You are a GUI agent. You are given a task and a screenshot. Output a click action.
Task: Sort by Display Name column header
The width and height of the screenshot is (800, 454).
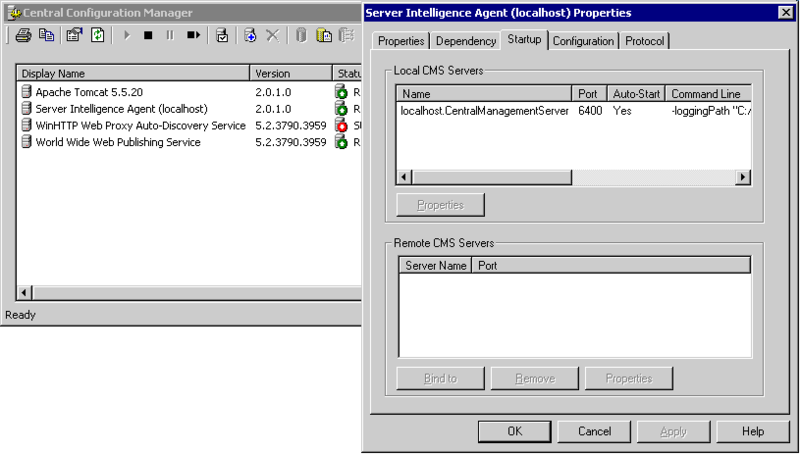[x=133, y=73]
